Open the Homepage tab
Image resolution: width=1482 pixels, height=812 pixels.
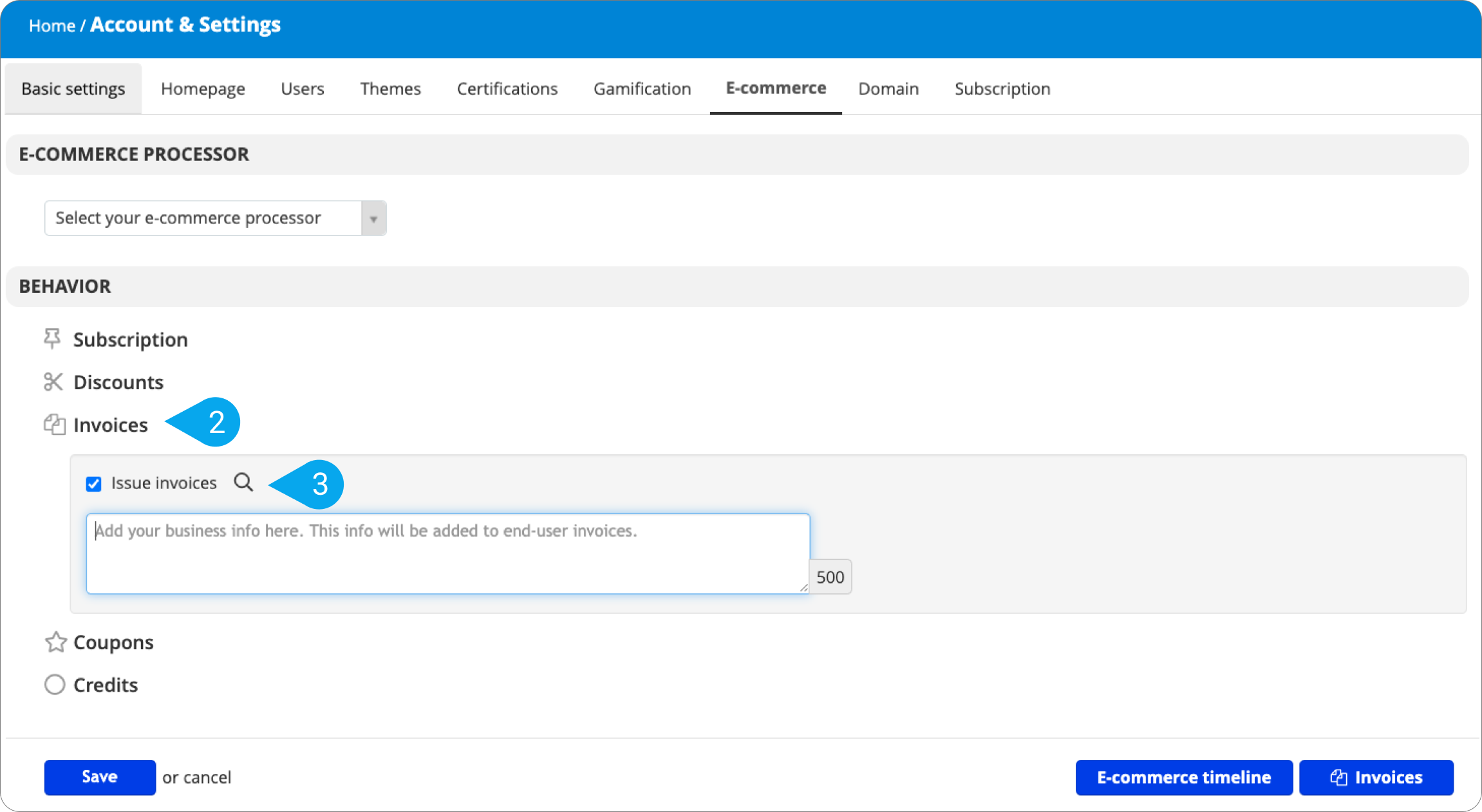pos(203,89)
